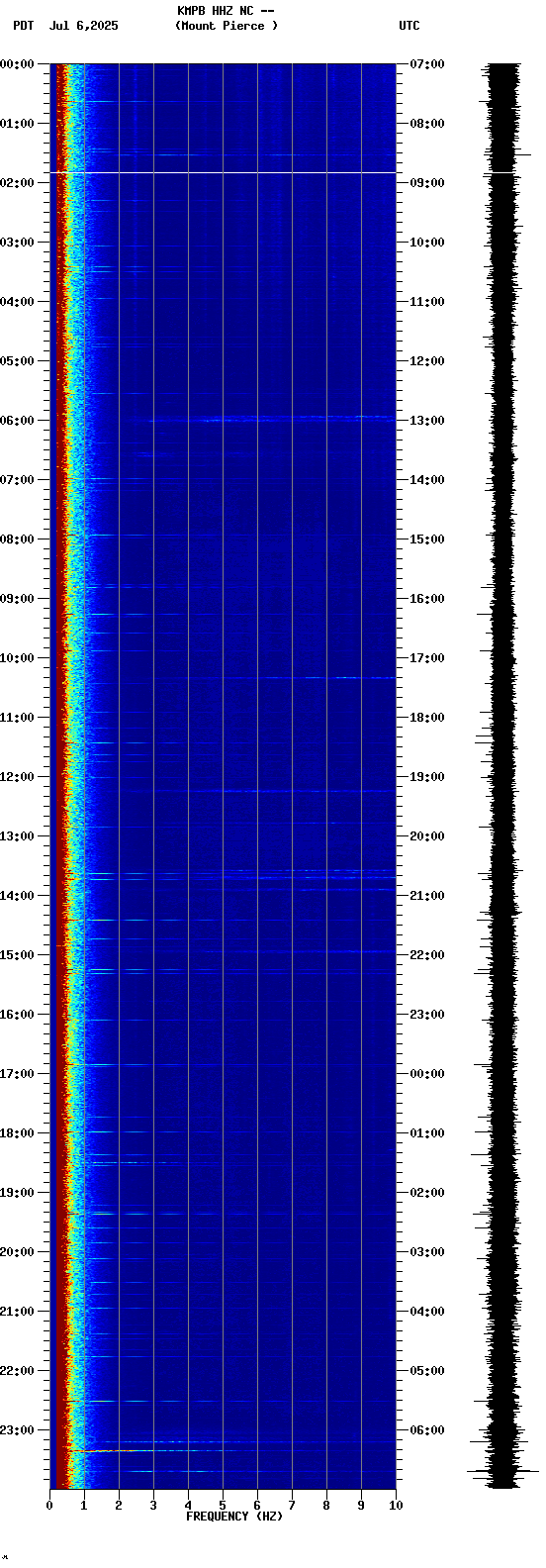Click the white data-gap line near 01:50 PDT
Screen dimensions: 546x1568
pos(223,173)
